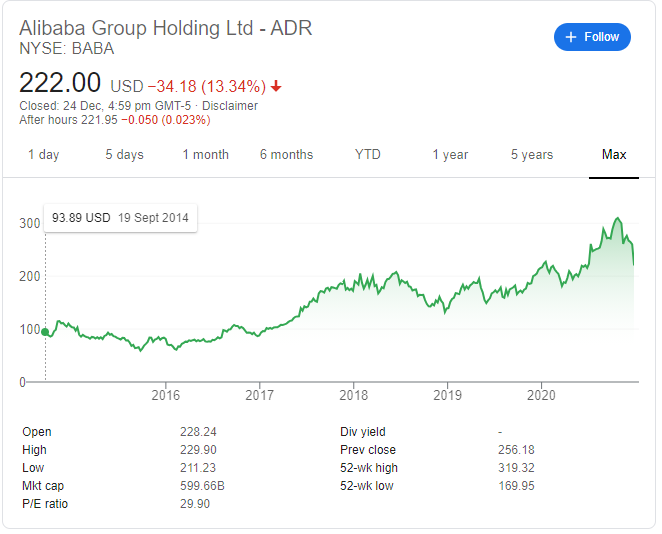Click the Mkt cap value 599.66B
This screenshot has height=534, width=662.
(x=202, y=486)
